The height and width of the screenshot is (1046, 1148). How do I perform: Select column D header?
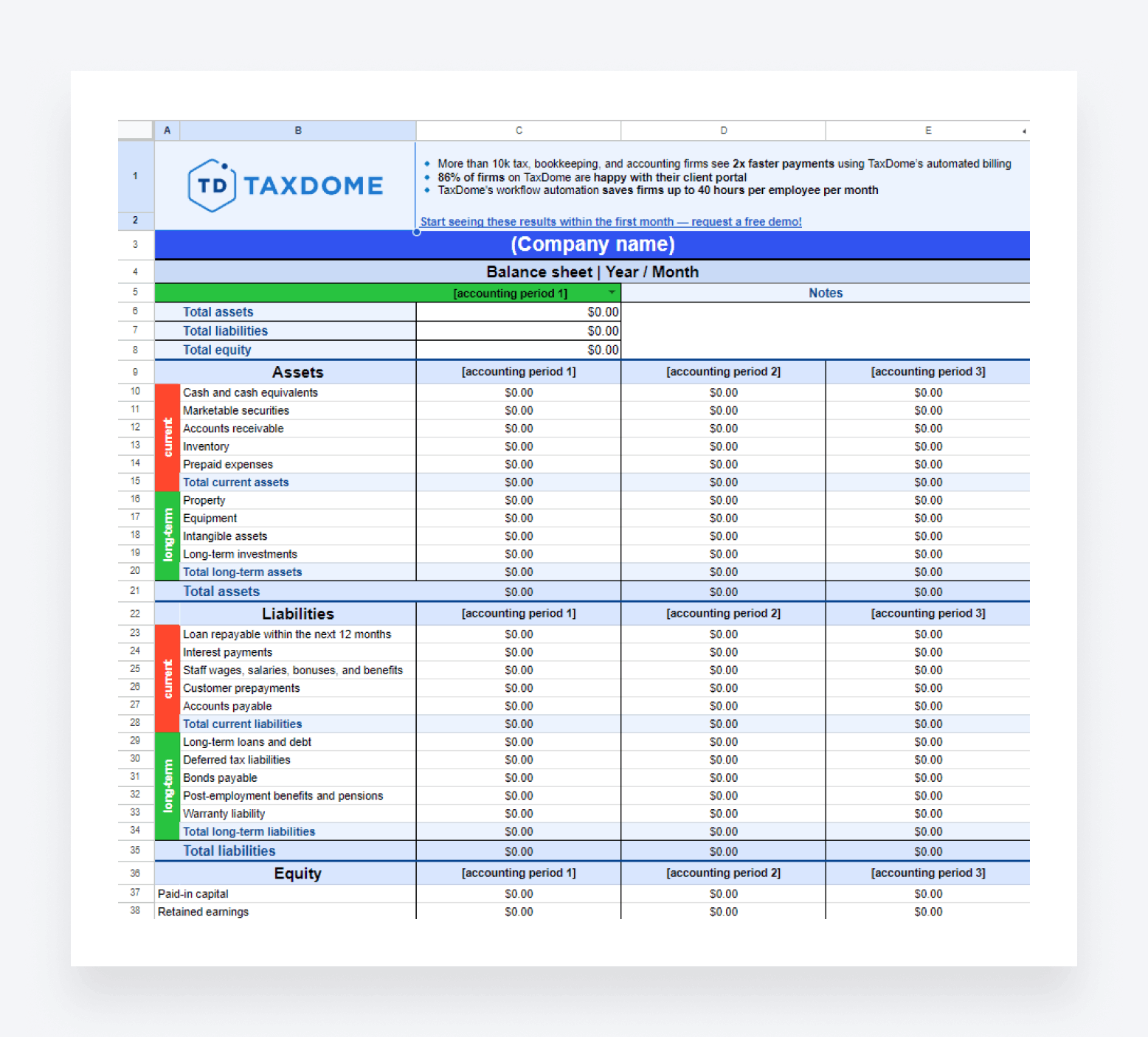coord(724,131)
